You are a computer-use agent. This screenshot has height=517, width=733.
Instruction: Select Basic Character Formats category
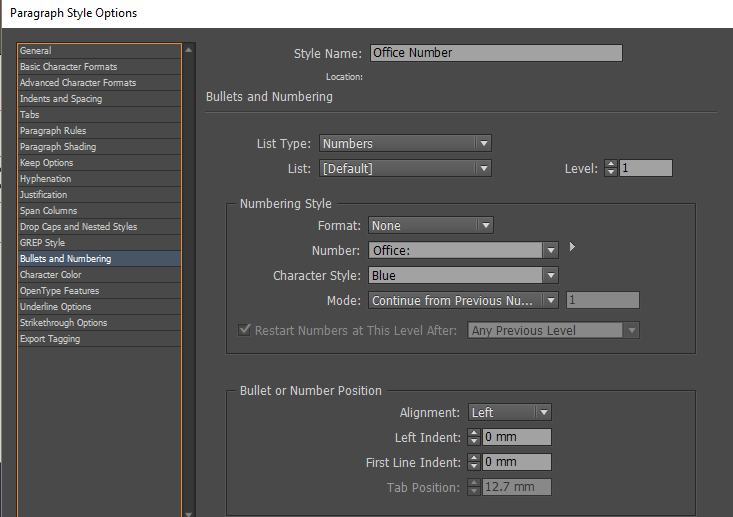pyautogui.click(x=100, y=67)
